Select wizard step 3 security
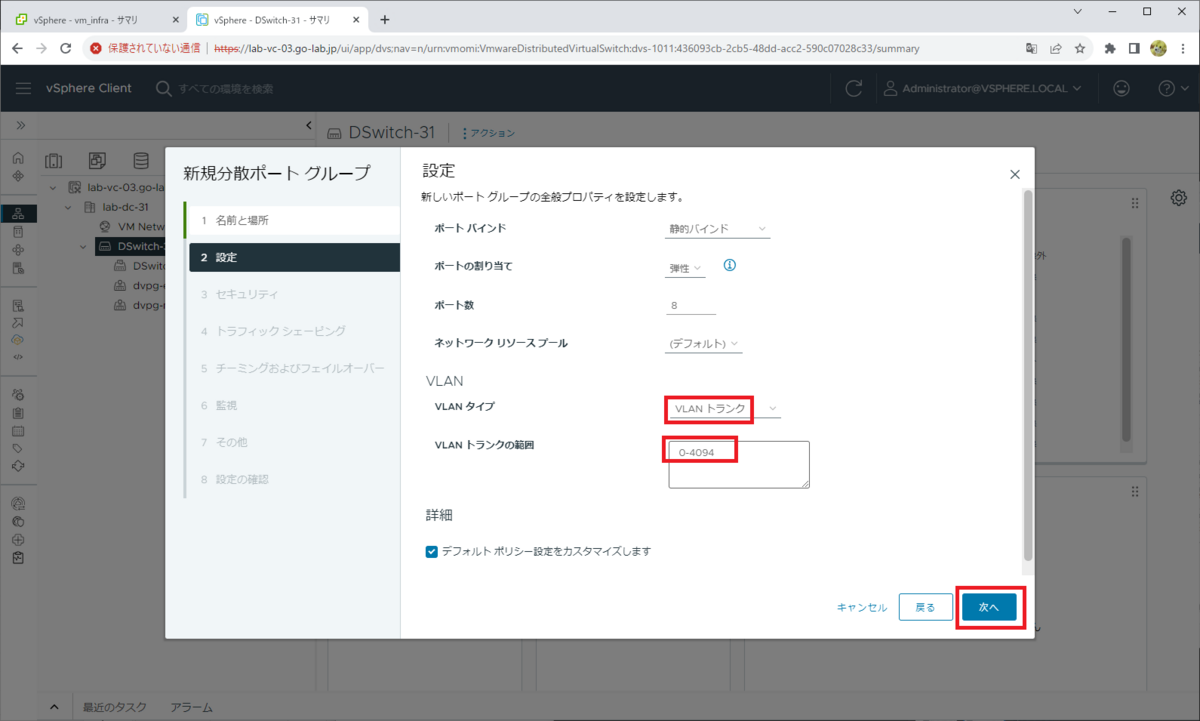This screenshot has width=1200, height=721. [294, 294]
